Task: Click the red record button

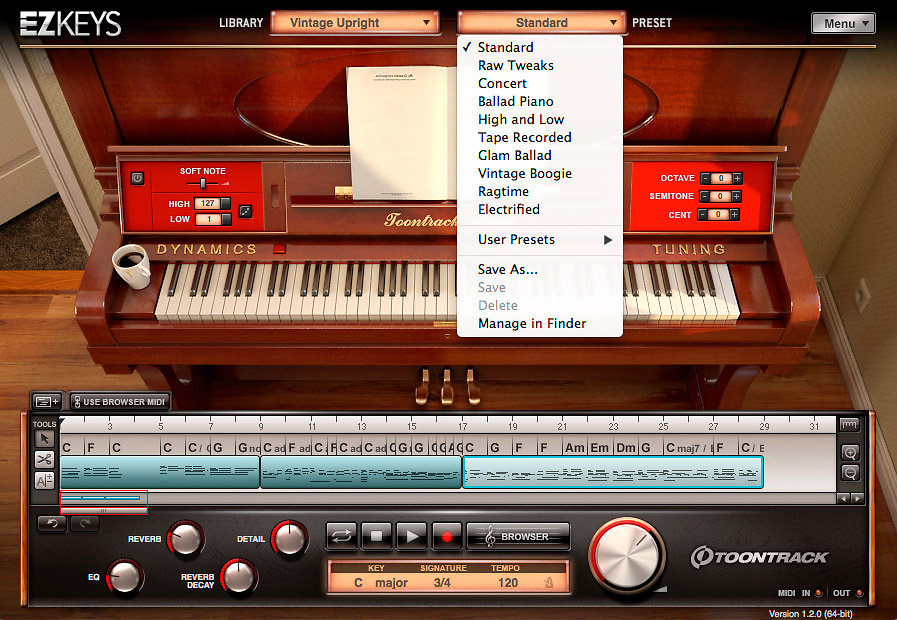Action: tap(447, 536)
